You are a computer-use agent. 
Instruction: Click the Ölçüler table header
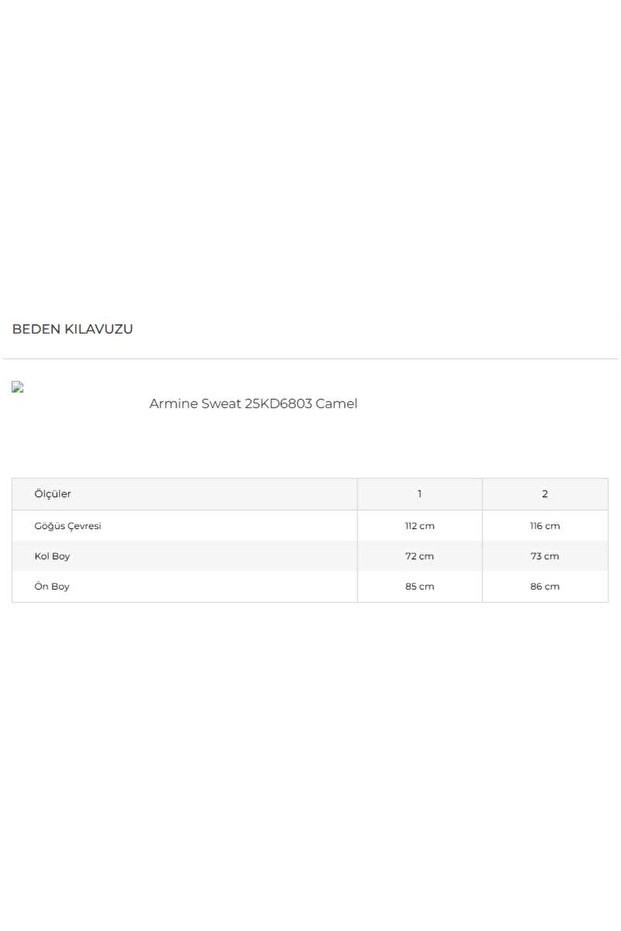pyautogui.click(x=53, y=494)
